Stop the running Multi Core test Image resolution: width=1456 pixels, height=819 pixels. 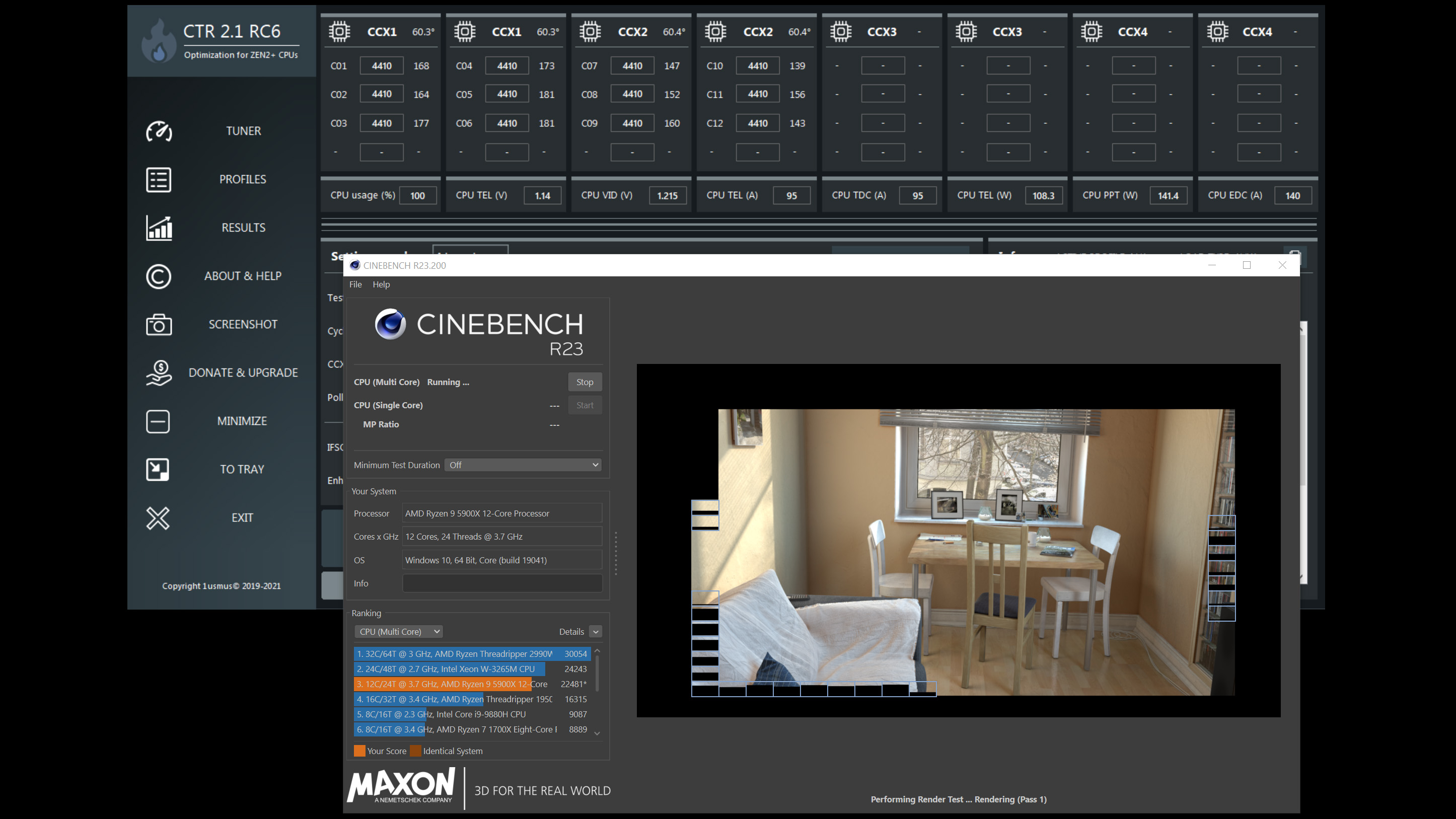(x=585, y=382)
